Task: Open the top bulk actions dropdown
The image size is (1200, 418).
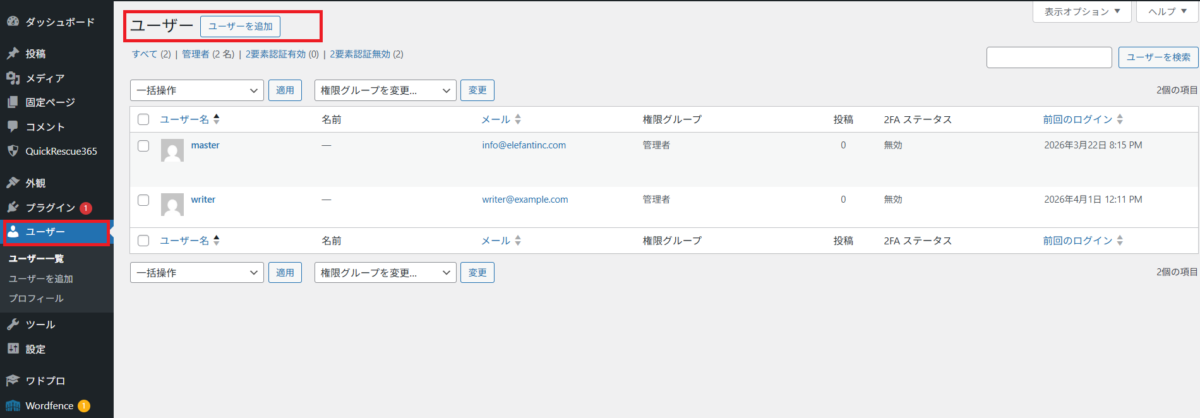Action: coord(197,90)
